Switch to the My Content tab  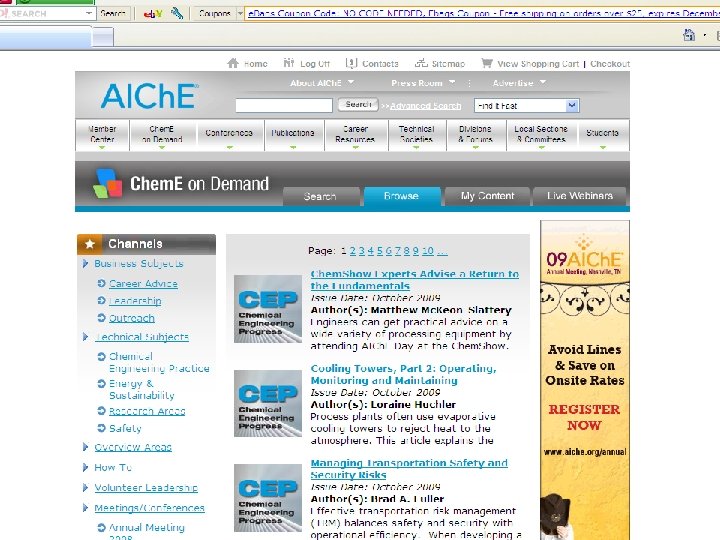pos(487,196)
